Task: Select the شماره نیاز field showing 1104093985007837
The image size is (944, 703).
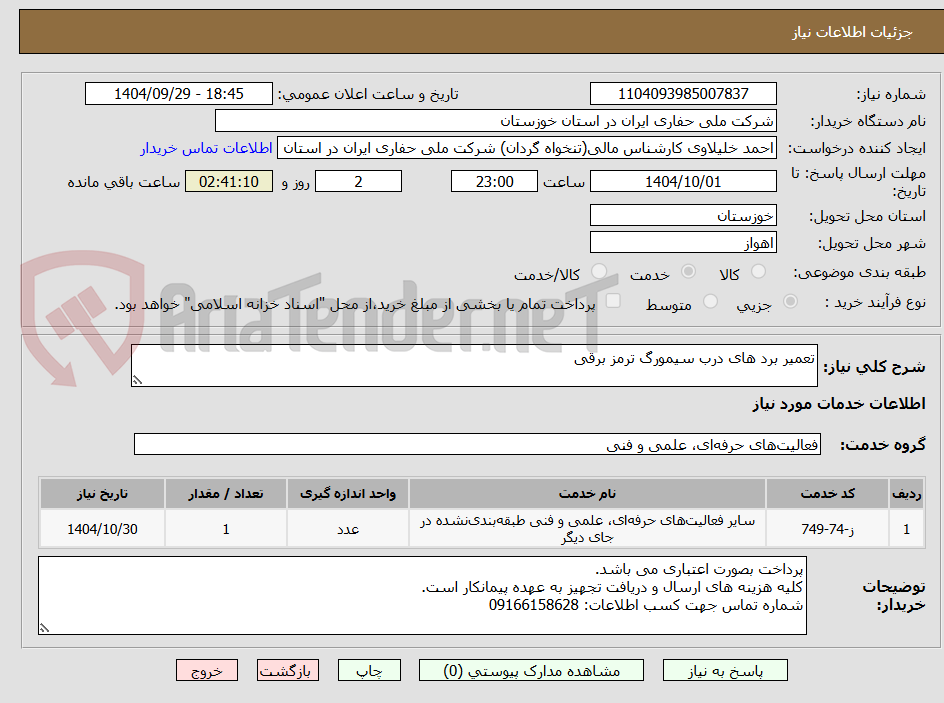Action: coord(682,92)
